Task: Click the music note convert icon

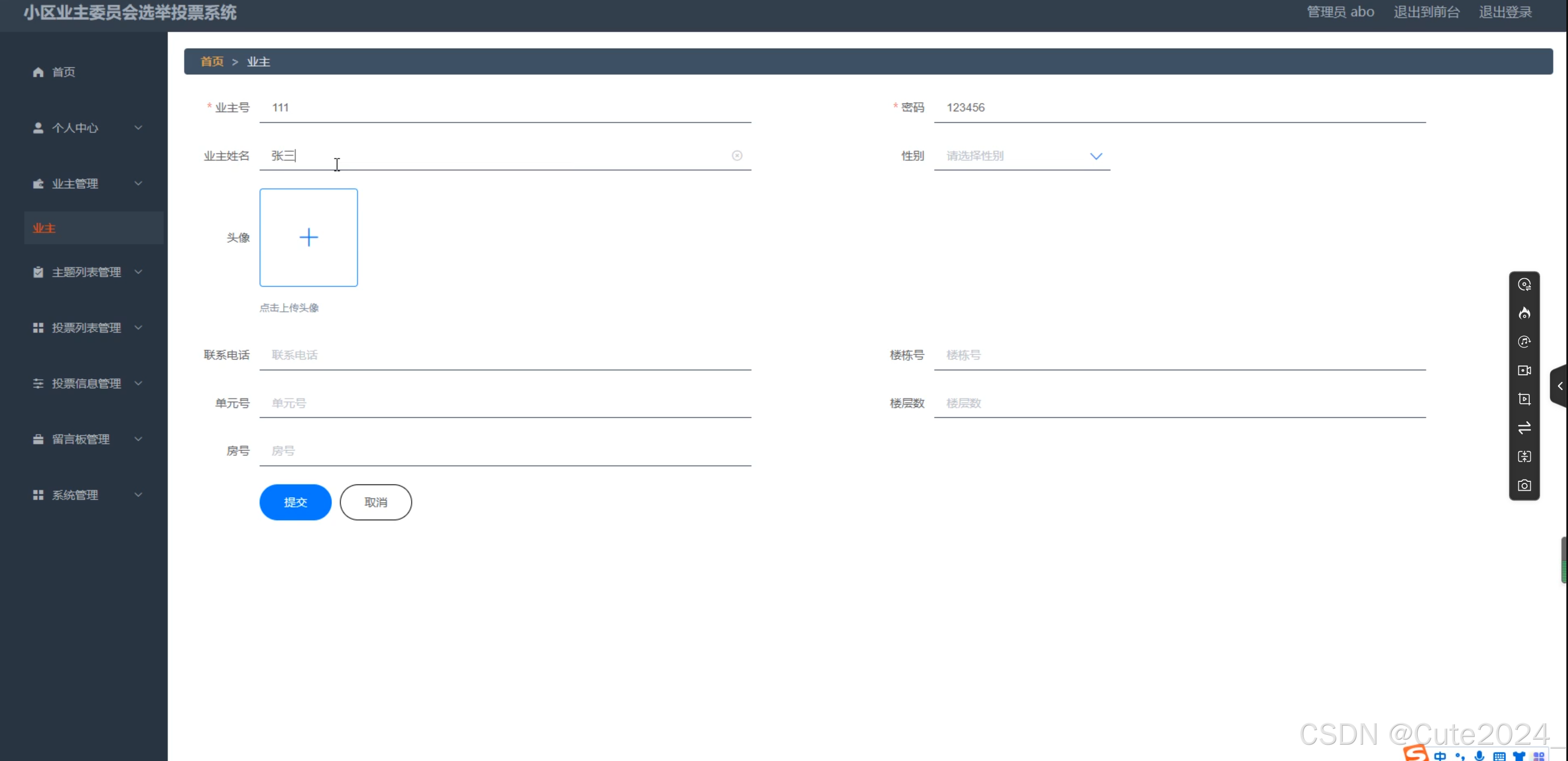Action: click(x=1524, y=342)
